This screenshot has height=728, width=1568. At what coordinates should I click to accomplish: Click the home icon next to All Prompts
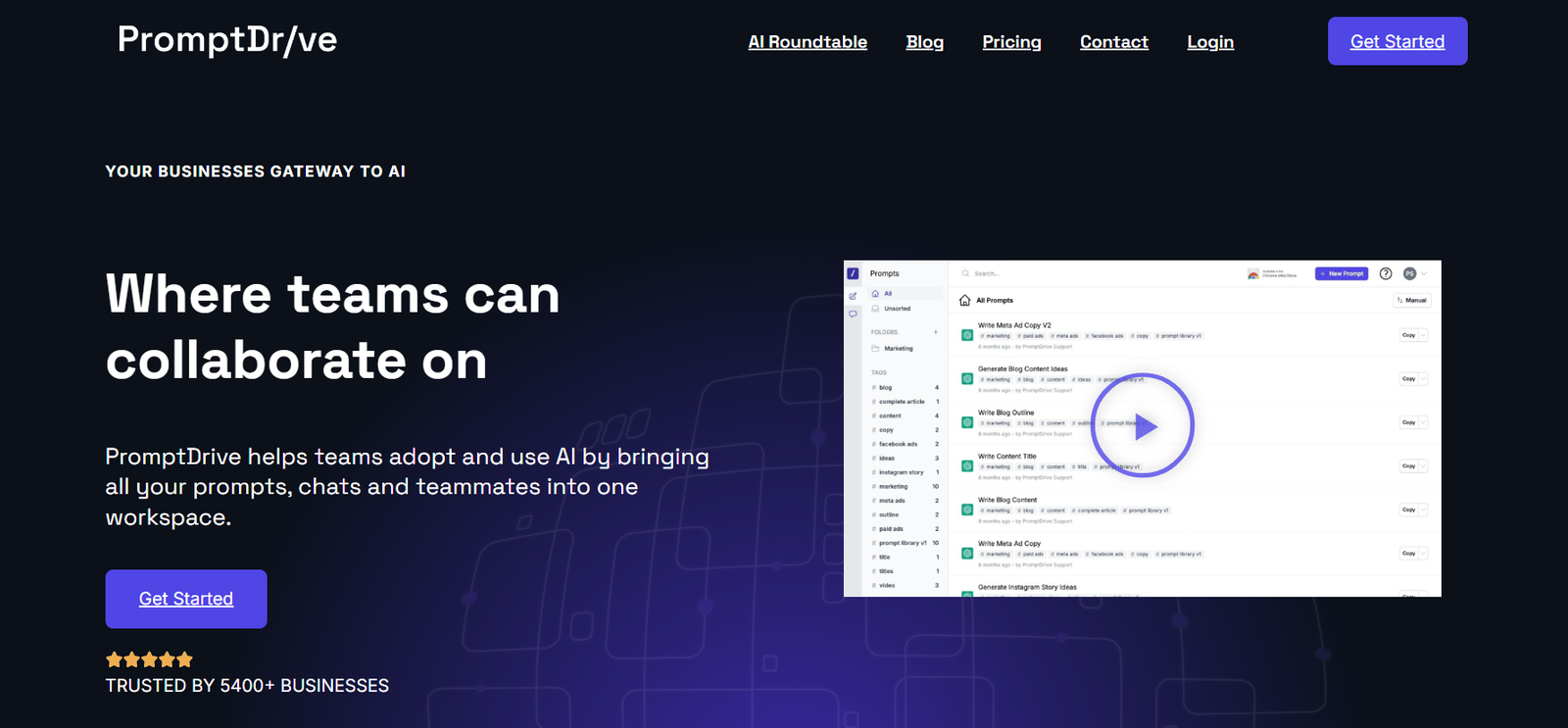click(x=965, y=301)
